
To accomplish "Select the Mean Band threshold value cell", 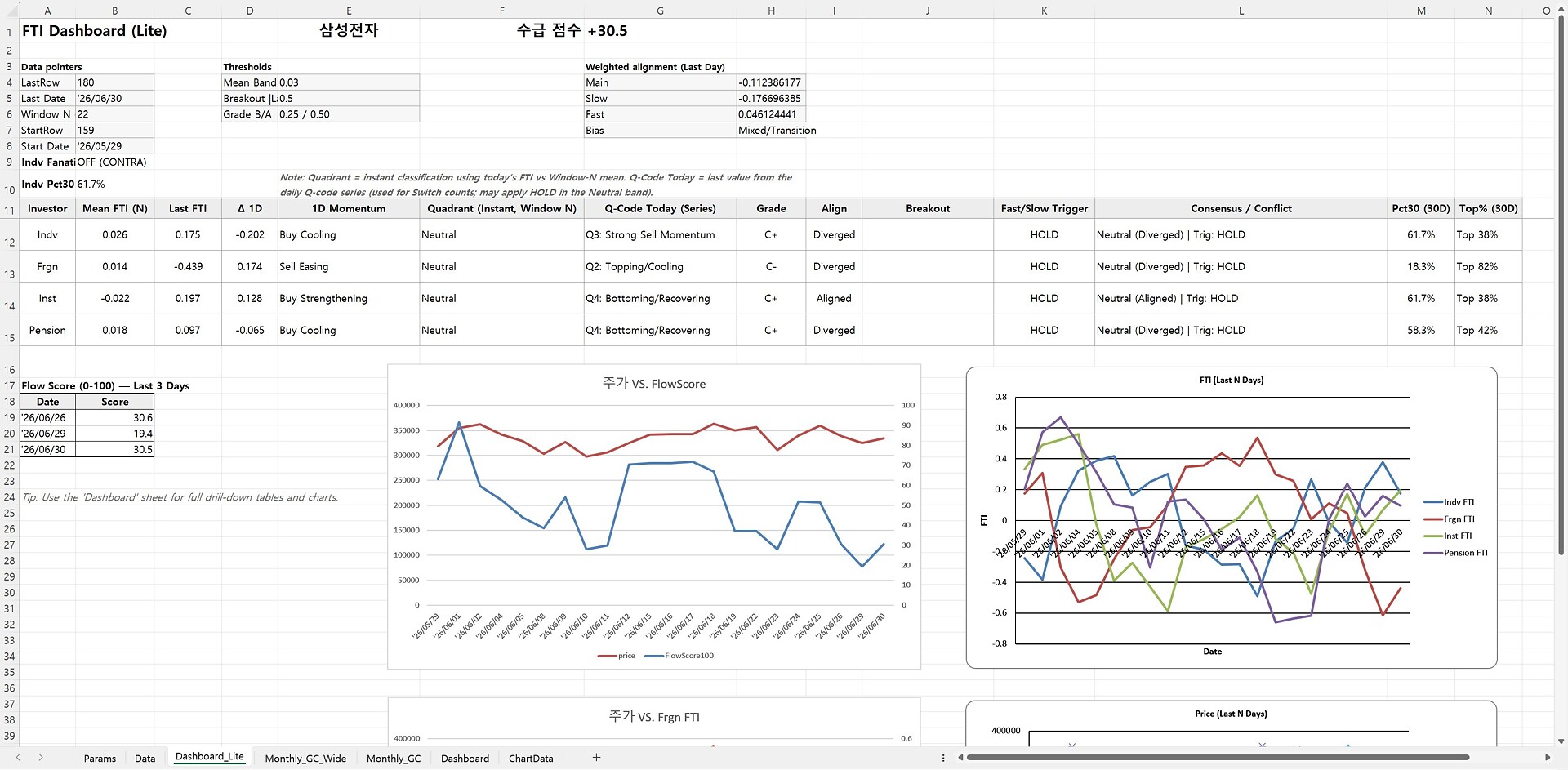I will (348, 82).
